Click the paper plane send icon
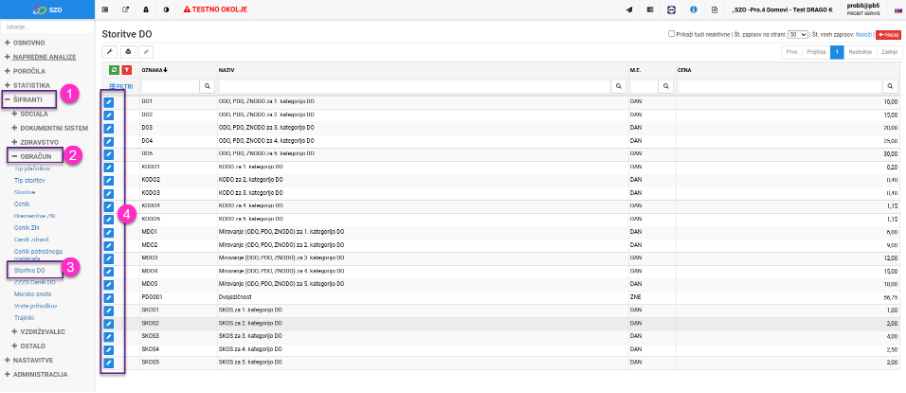The width and height of the screenshot is (906, 393). coord(629,10)
